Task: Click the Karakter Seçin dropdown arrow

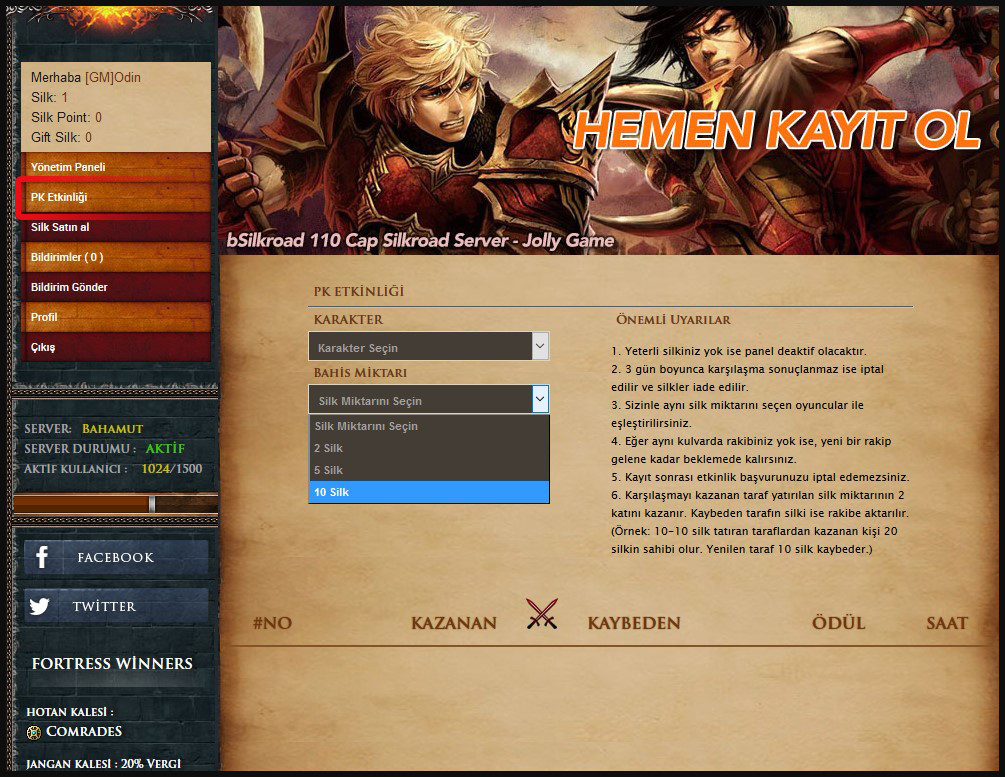Action: click(x=540, y=346)
